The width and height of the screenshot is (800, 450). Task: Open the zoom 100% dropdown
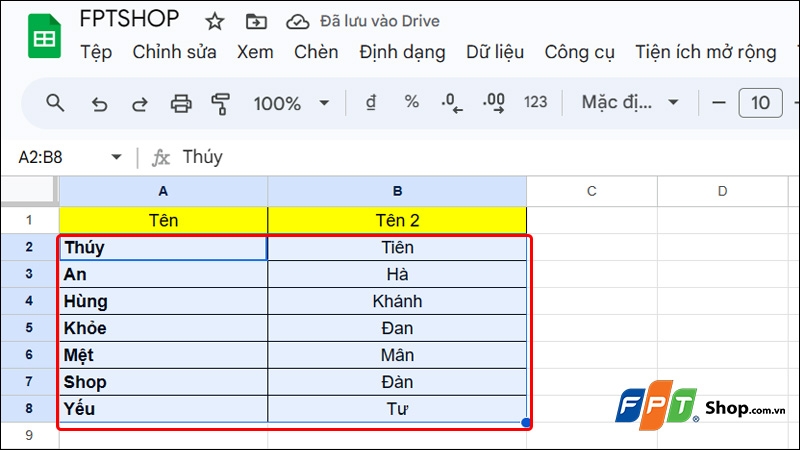[x=291, y=104]
